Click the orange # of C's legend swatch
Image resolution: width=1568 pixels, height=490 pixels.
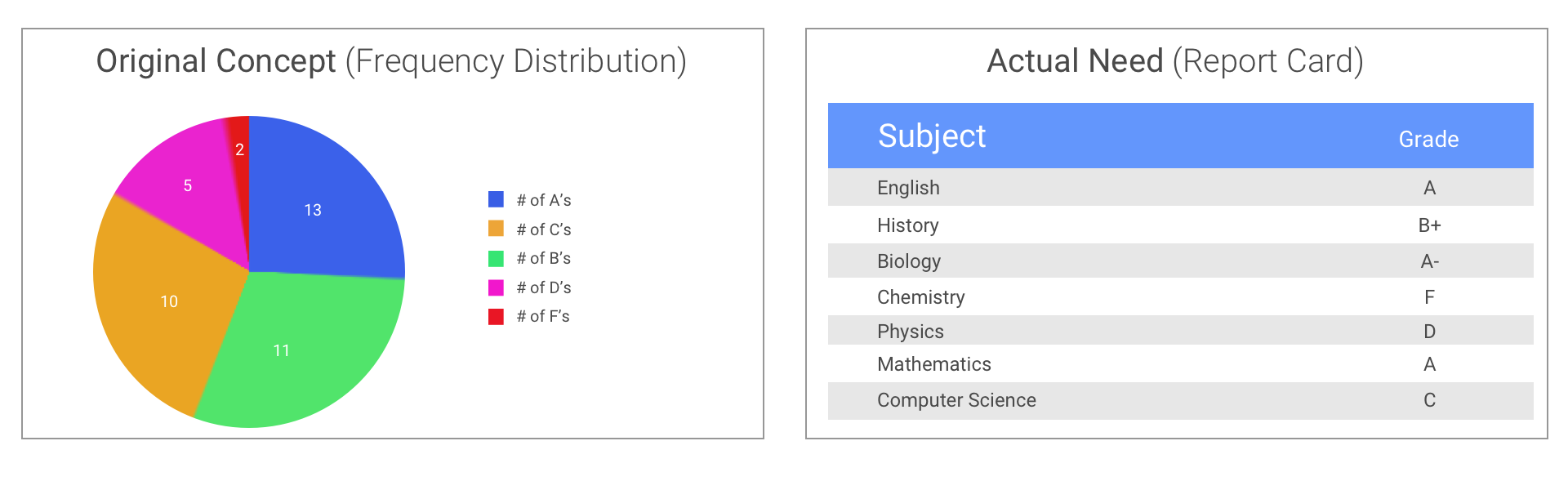point(496,229)
